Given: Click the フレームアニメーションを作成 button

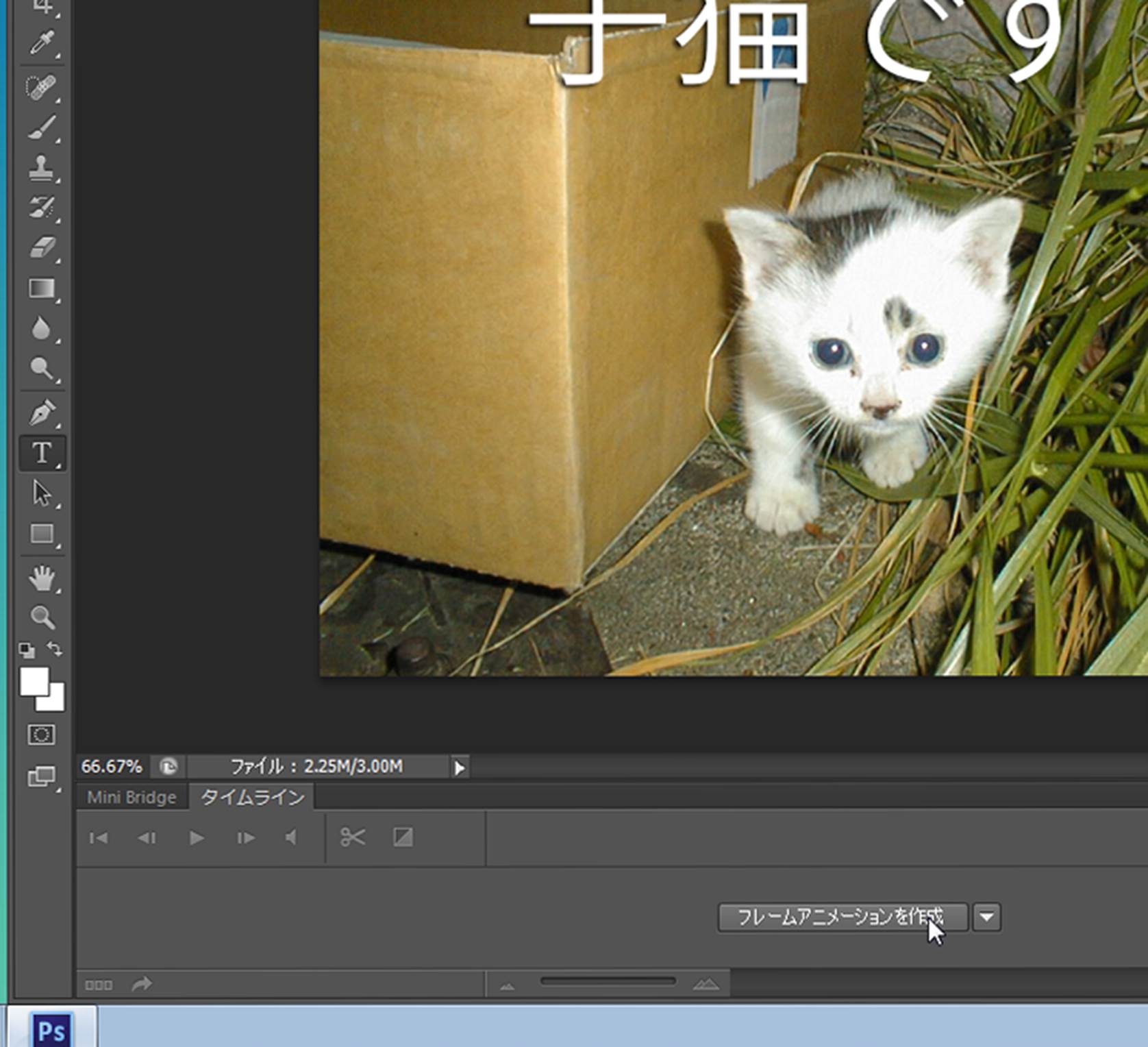Looking at the screenshot, I should coord(842,917).
